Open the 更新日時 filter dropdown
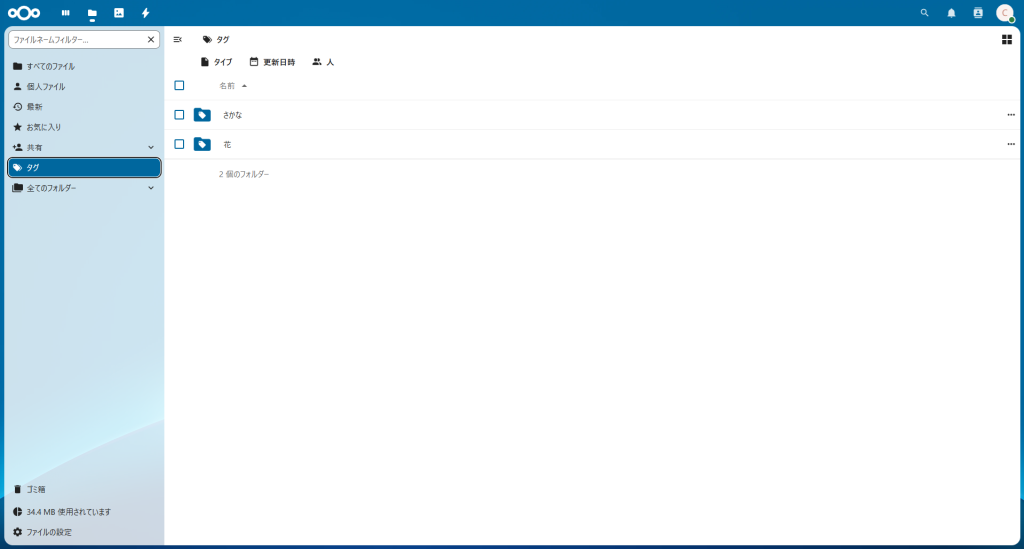The width and height of the screenshot is (1024, 549). (272, 62)
